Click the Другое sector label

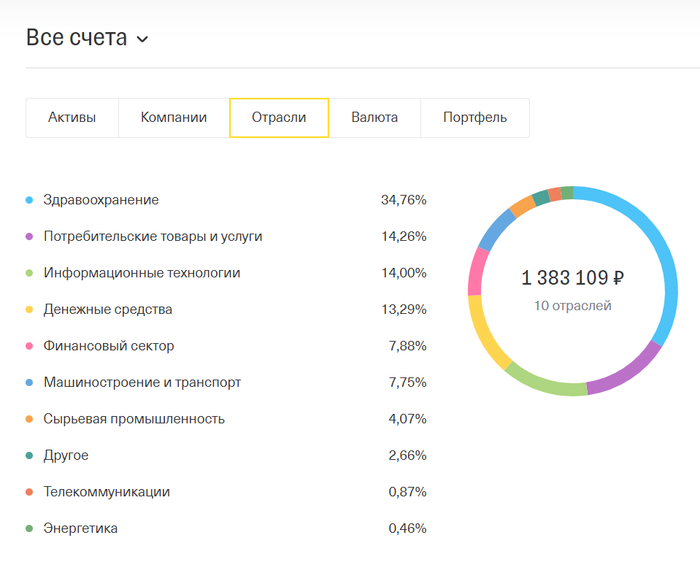coord(66,455)
